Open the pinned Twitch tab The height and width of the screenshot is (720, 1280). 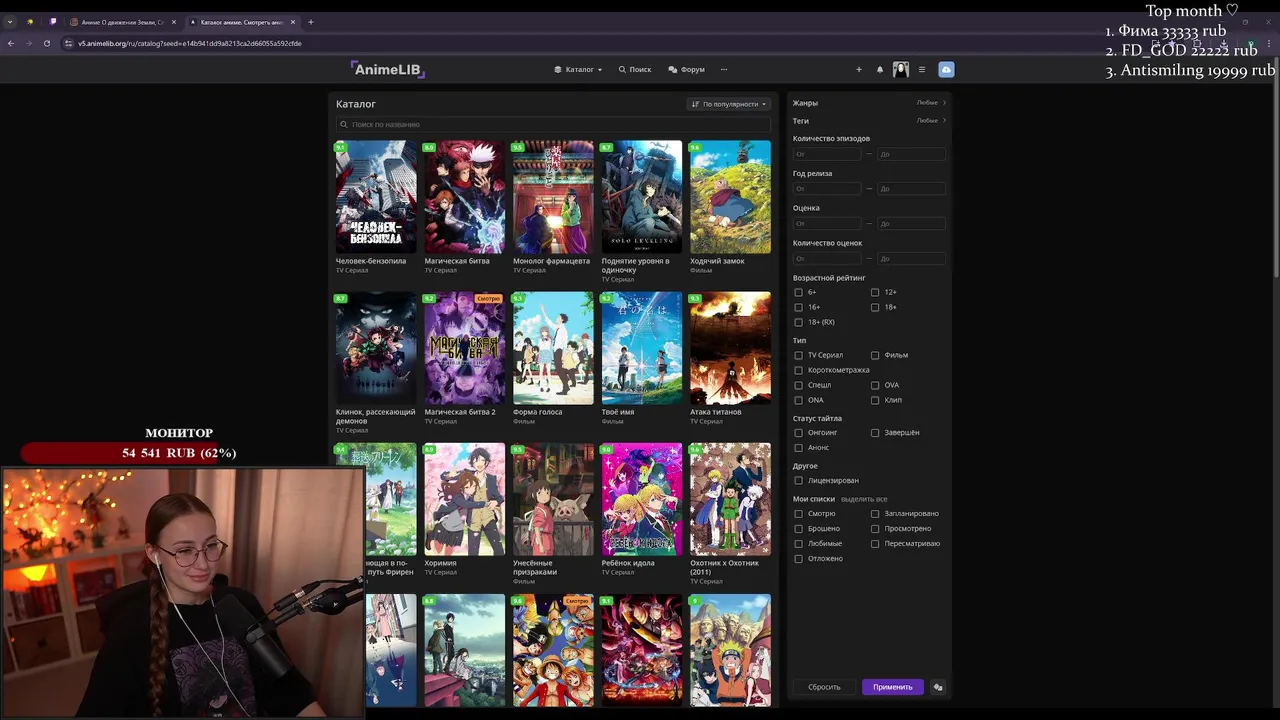(53, 22)
